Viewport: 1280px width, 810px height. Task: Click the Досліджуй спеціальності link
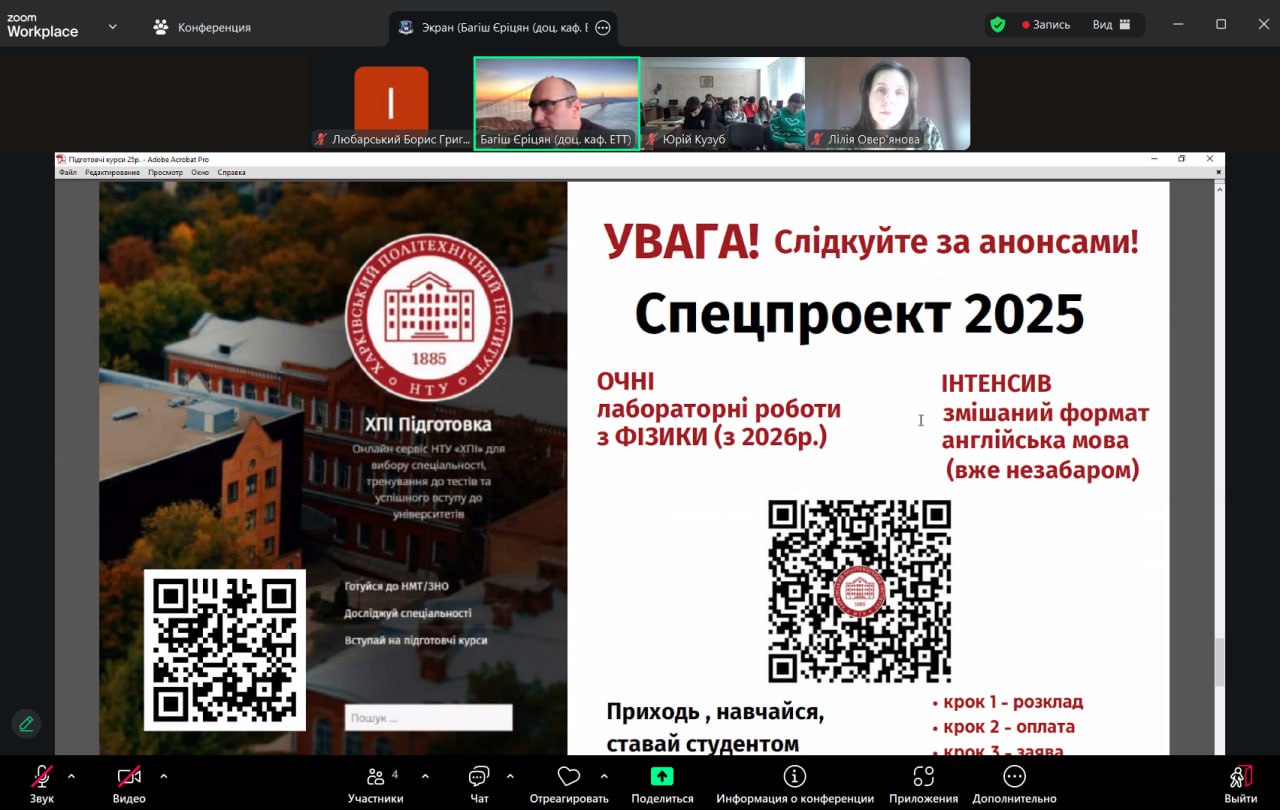[x=407, y=613]
